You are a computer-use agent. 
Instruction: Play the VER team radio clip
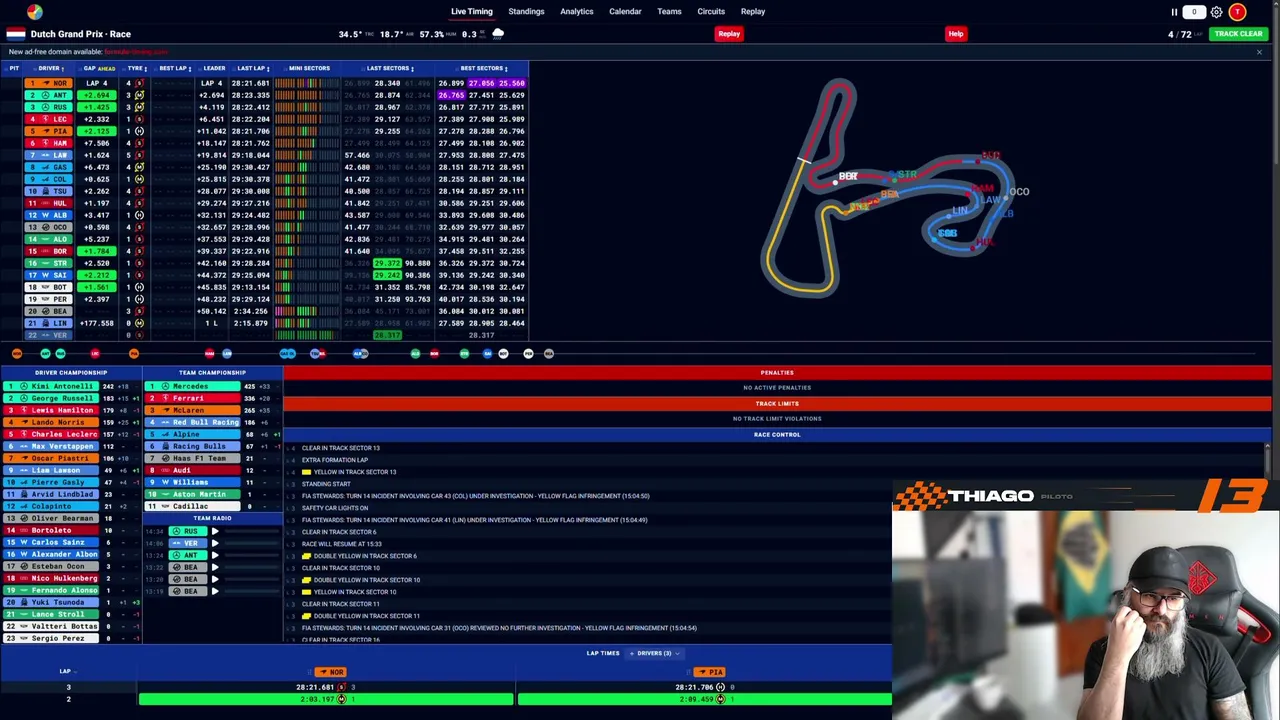click(x=215, y=543)
